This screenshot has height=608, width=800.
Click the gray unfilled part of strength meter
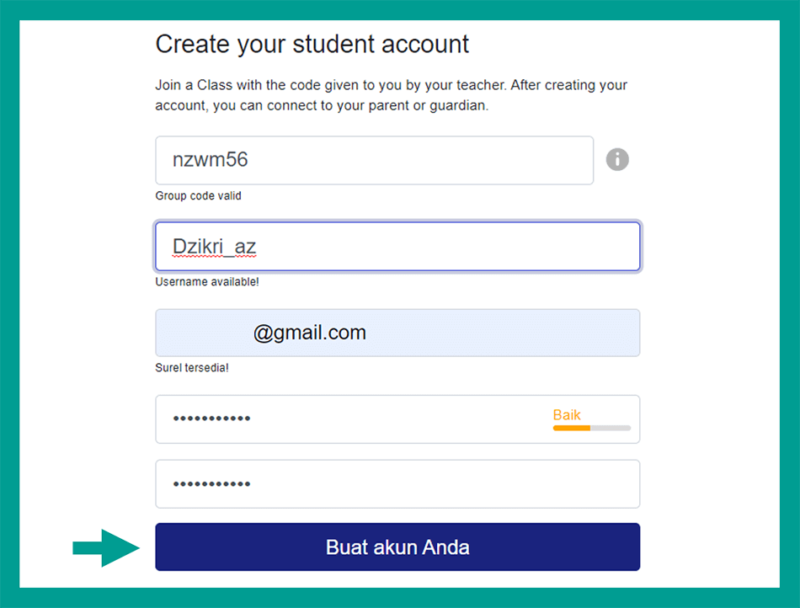click(611, 428)
